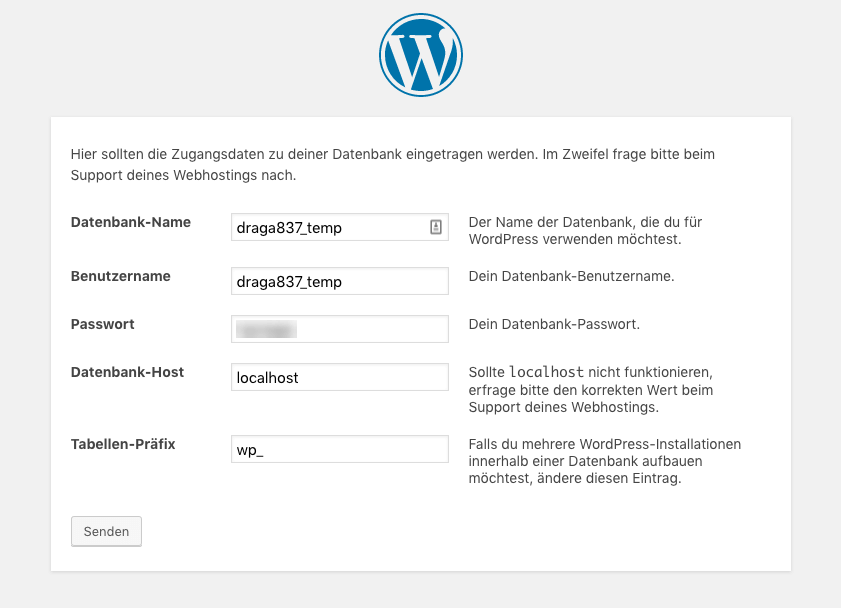Click the intro text "Hier sollten die Zugangsdaten"
Image resolution: width=841 pixels, height=608 pixels.
(x=393, y=165)
